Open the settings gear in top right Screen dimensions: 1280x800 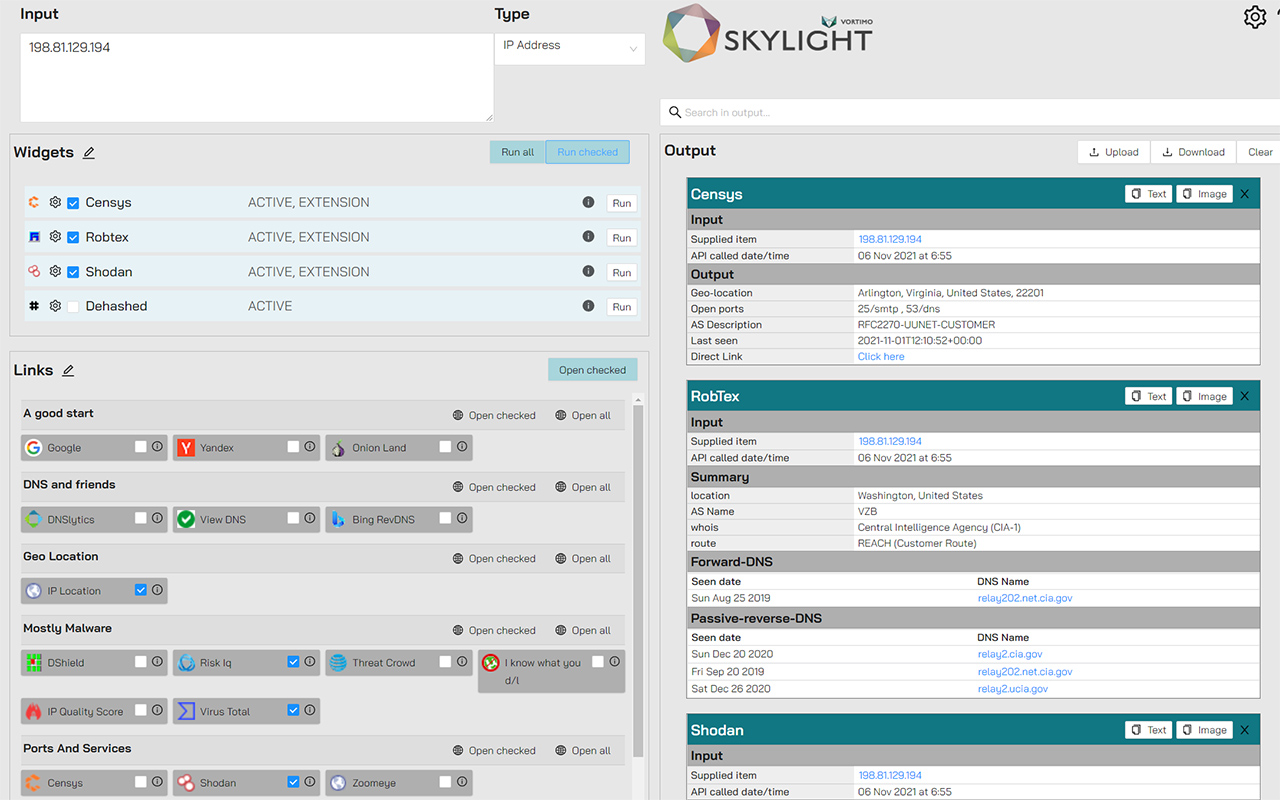[1254, 17]
